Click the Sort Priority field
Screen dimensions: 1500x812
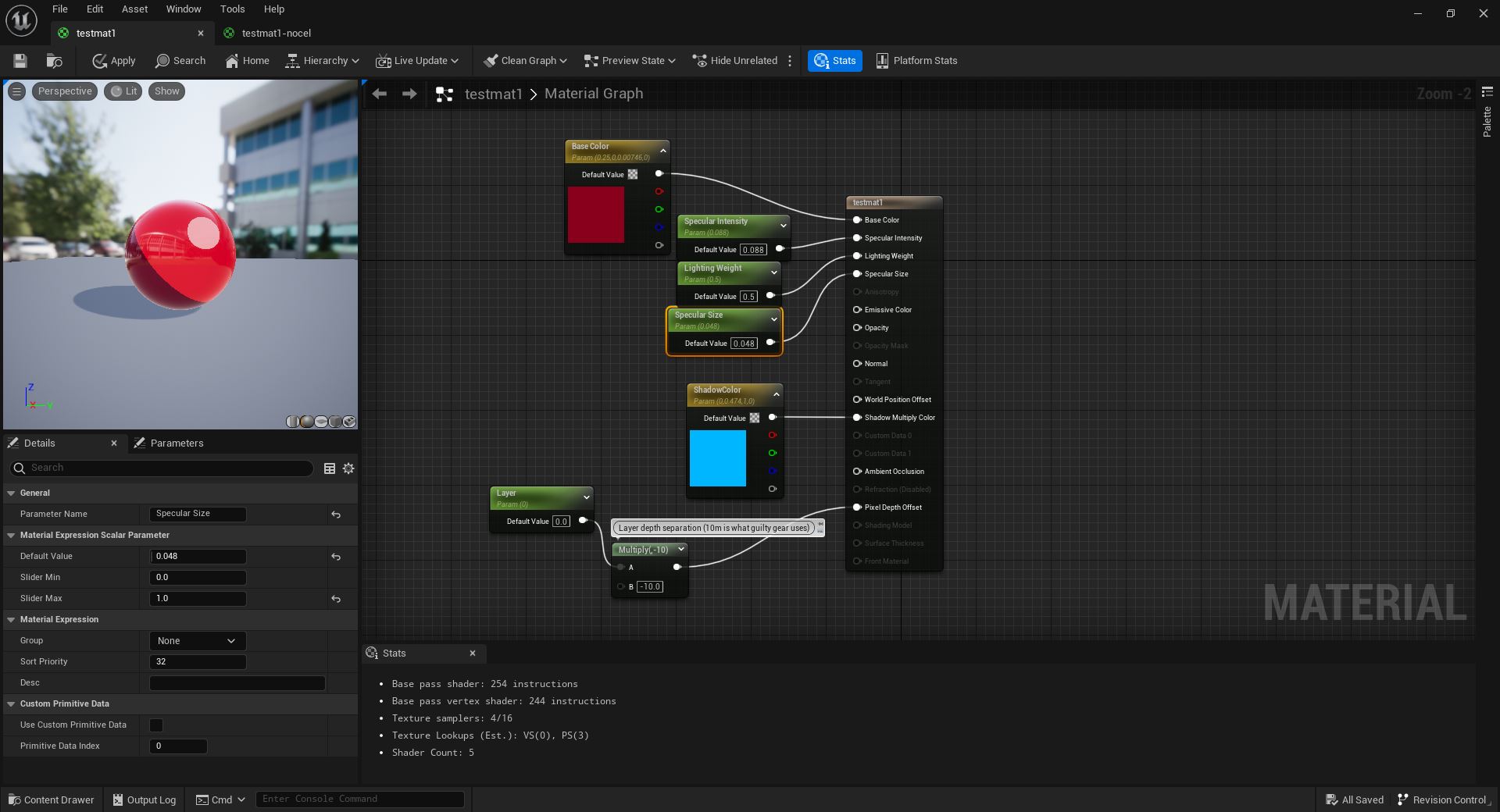pyautogui.click(x=198, y=662)
